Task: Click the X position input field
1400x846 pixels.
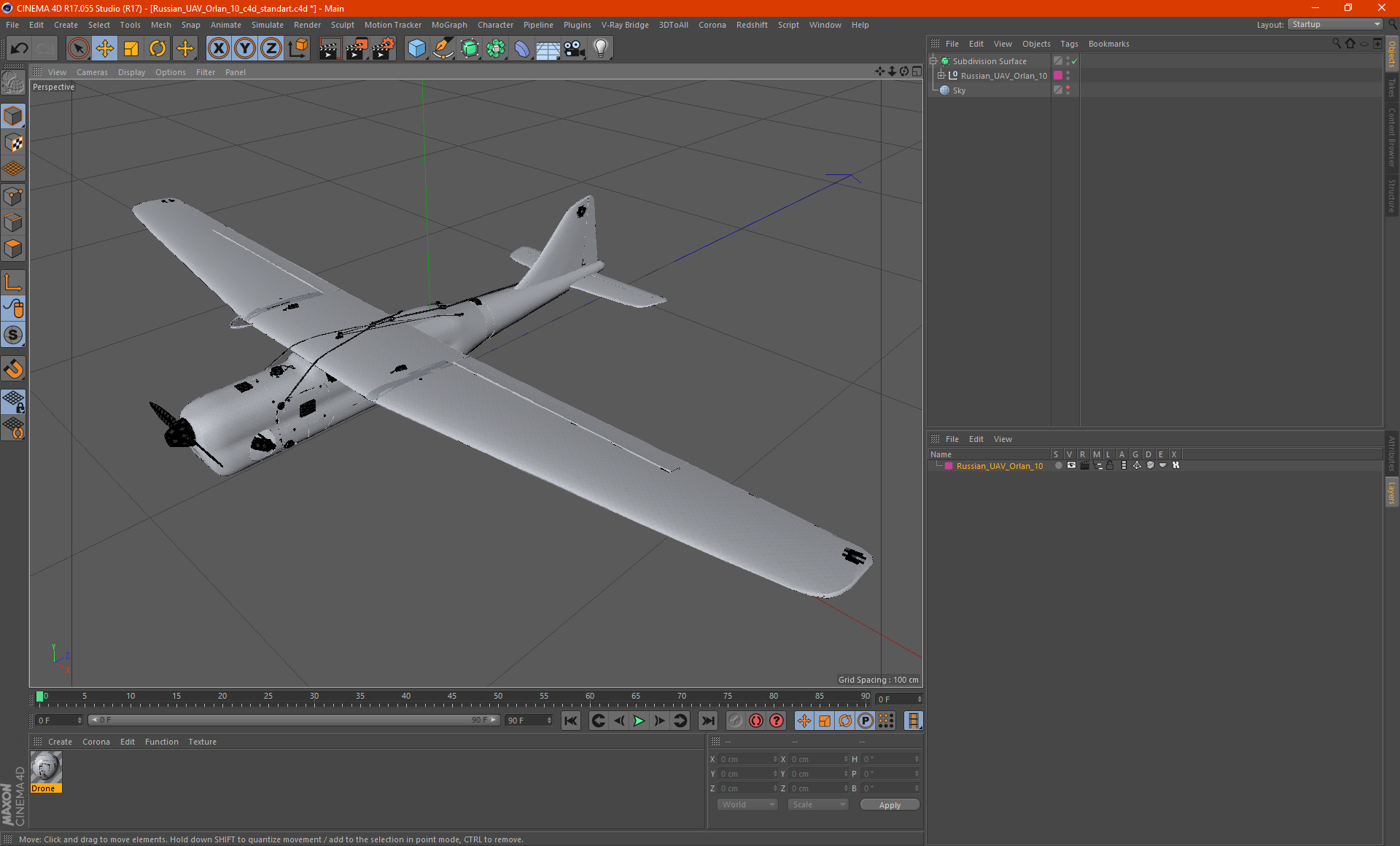Action: 748,759
